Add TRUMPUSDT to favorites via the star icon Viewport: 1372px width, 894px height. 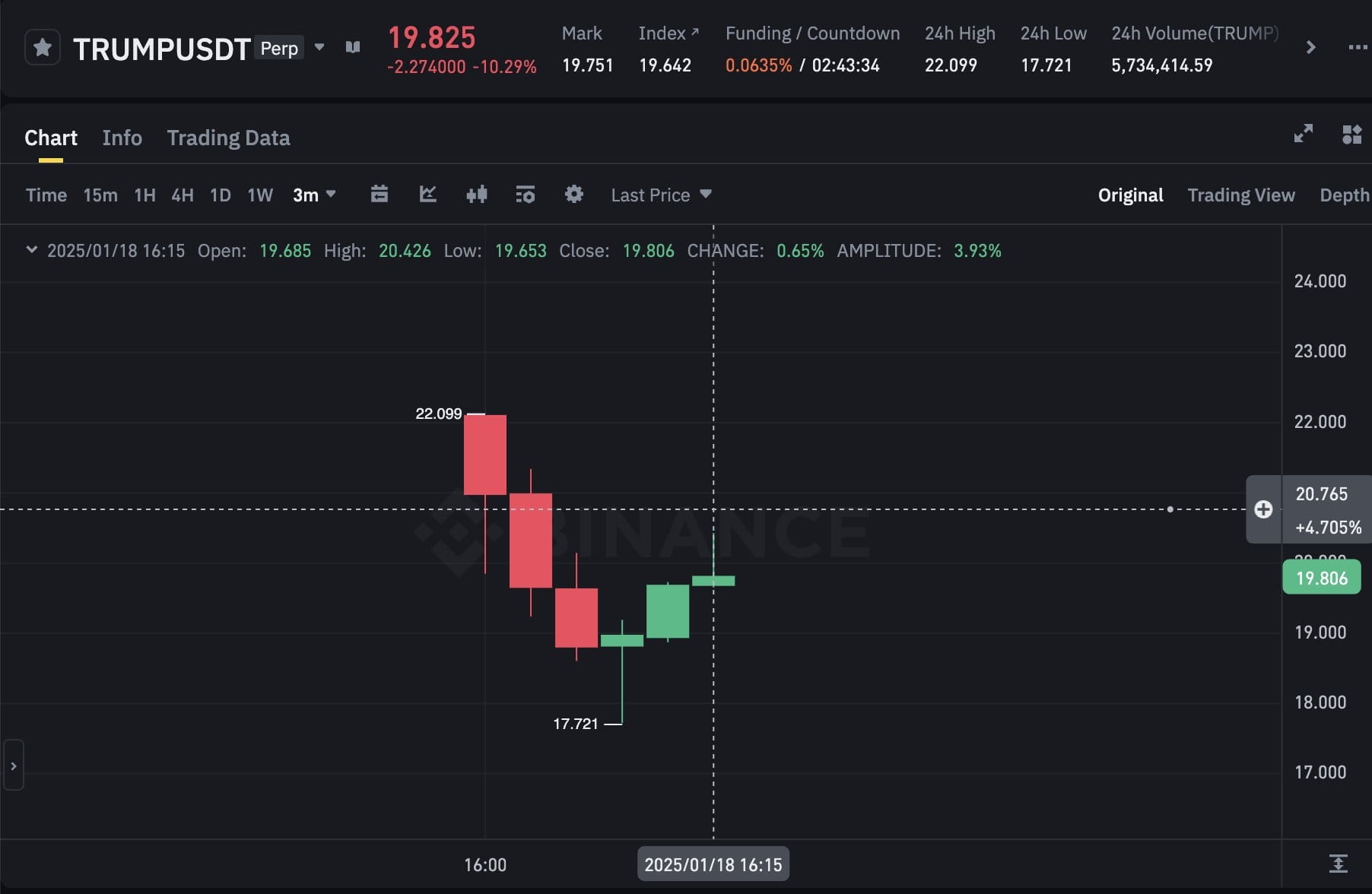click(43, 48)
